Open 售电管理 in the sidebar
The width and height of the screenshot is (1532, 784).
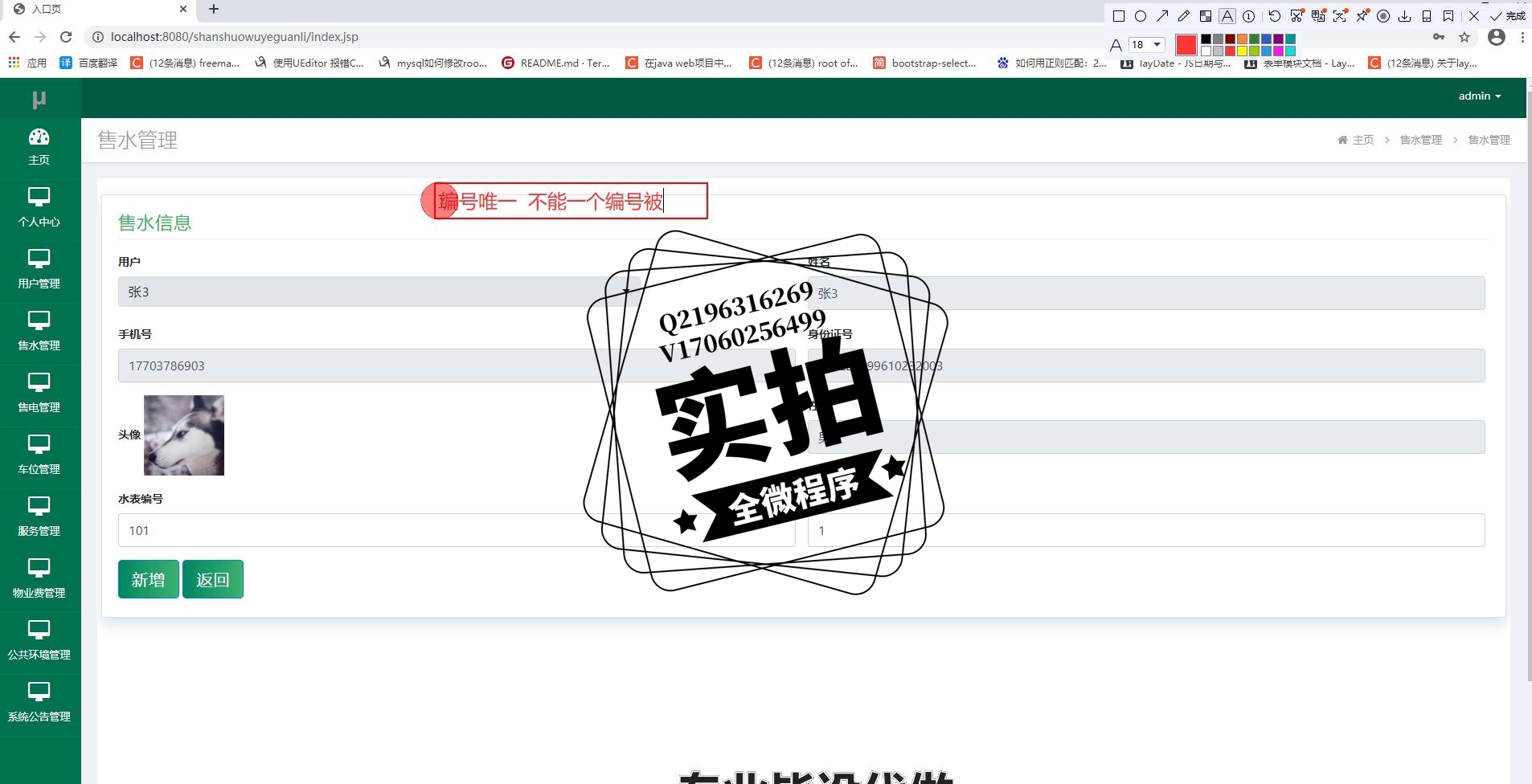39,394
